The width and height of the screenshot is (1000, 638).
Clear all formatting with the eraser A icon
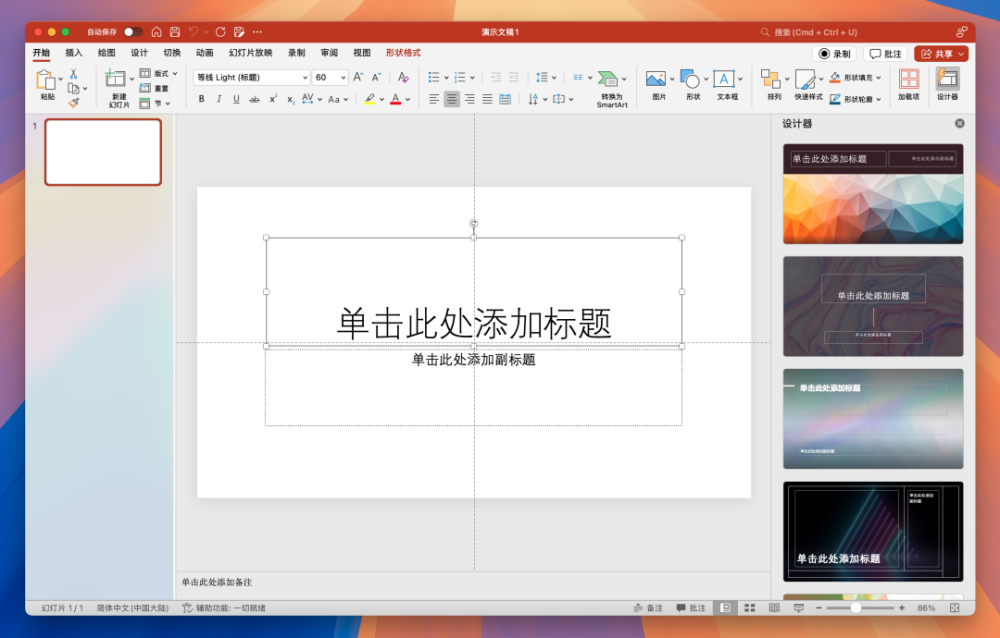tap(403, 77)
